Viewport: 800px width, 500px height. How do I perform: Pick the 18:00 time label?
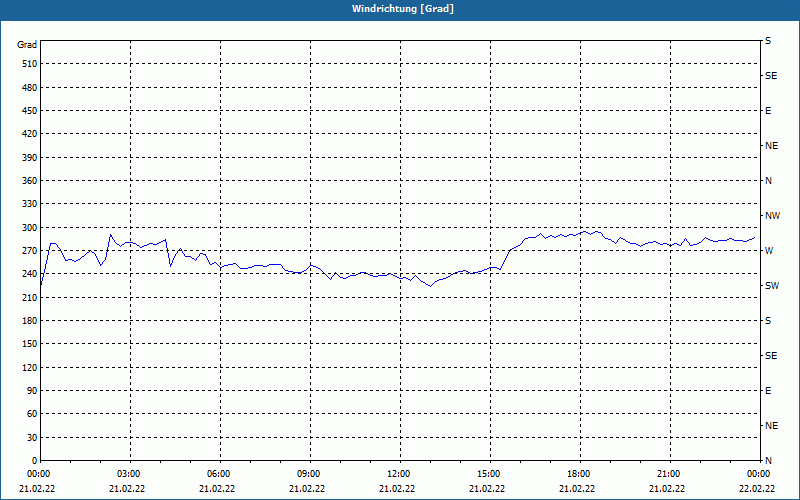[579, 474]
